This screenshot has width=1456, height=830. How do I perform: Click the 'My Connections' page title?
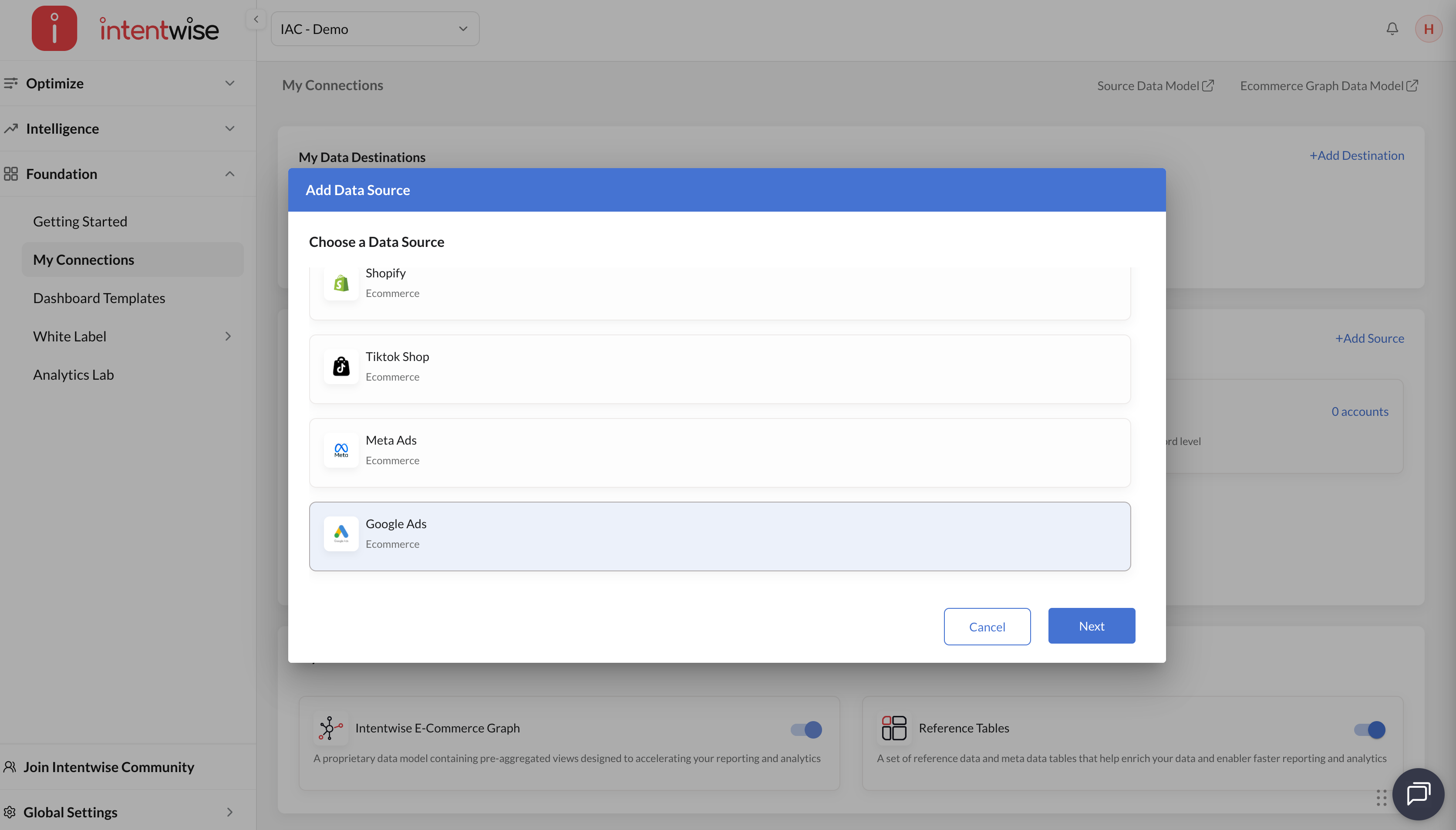[x=332, y=85]
